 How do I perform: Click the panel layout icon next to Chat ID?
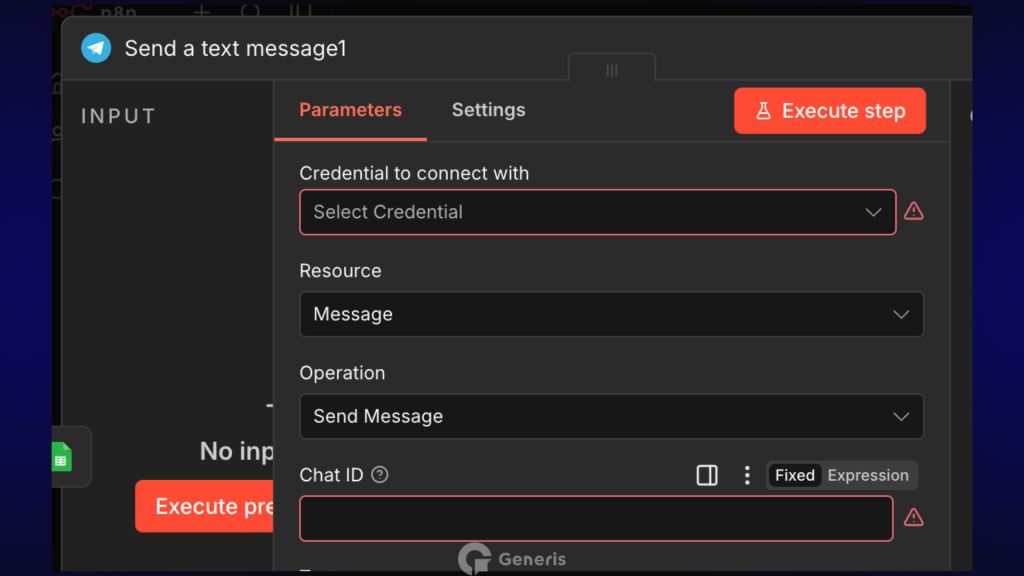tap(707, 475)
